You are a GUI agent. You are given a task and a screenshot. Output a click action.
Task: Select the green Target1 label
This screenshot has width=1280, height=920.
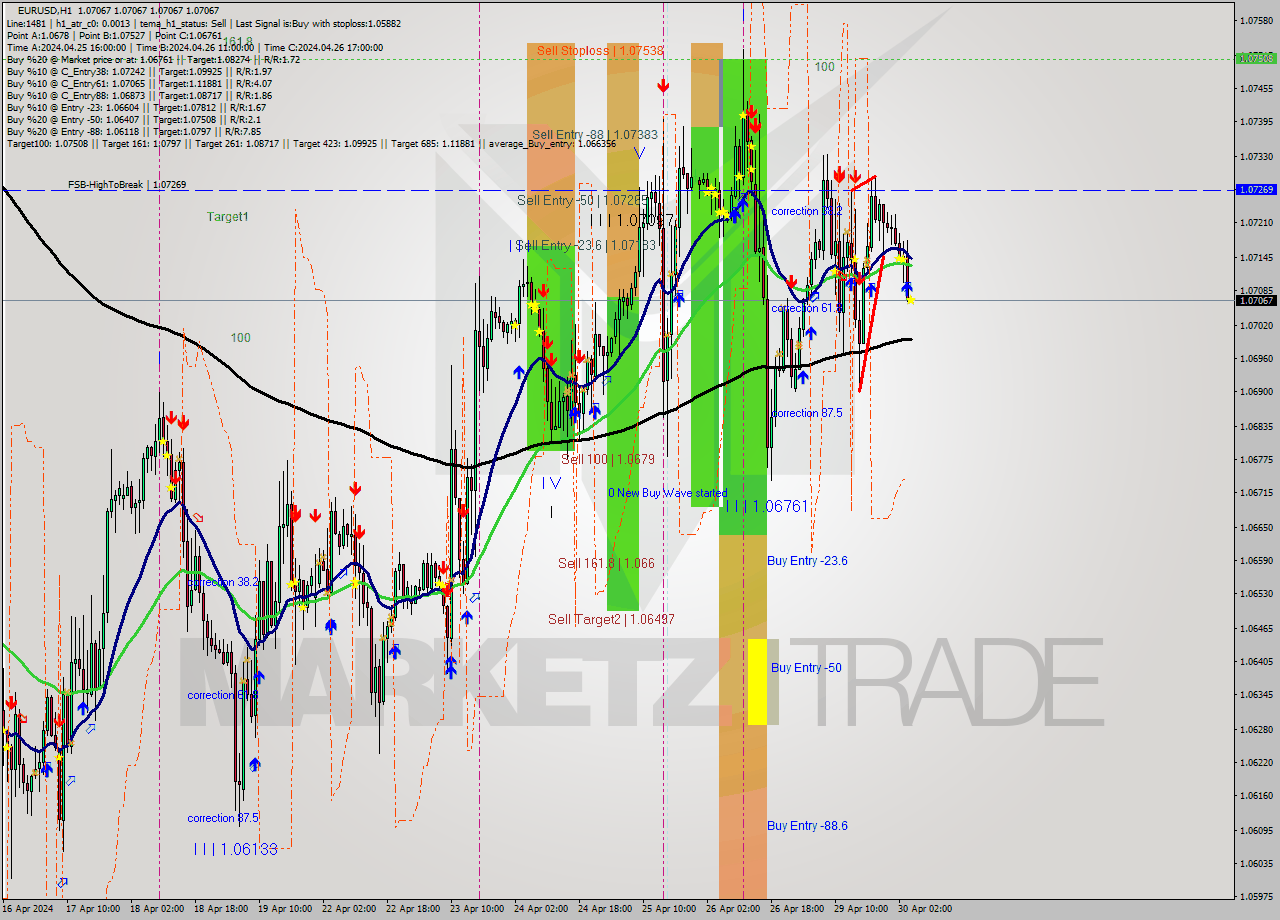coord(228,217)
